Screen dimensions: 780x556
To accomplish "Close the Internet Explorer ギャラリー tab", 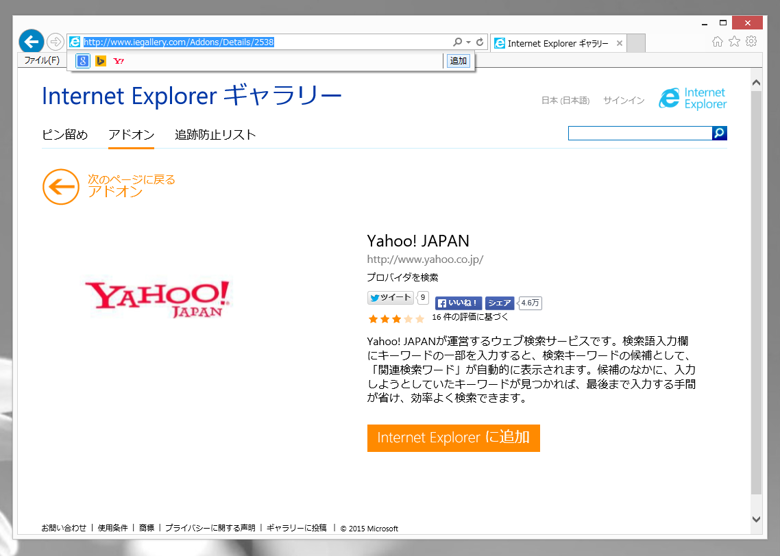I will [619, 43].
